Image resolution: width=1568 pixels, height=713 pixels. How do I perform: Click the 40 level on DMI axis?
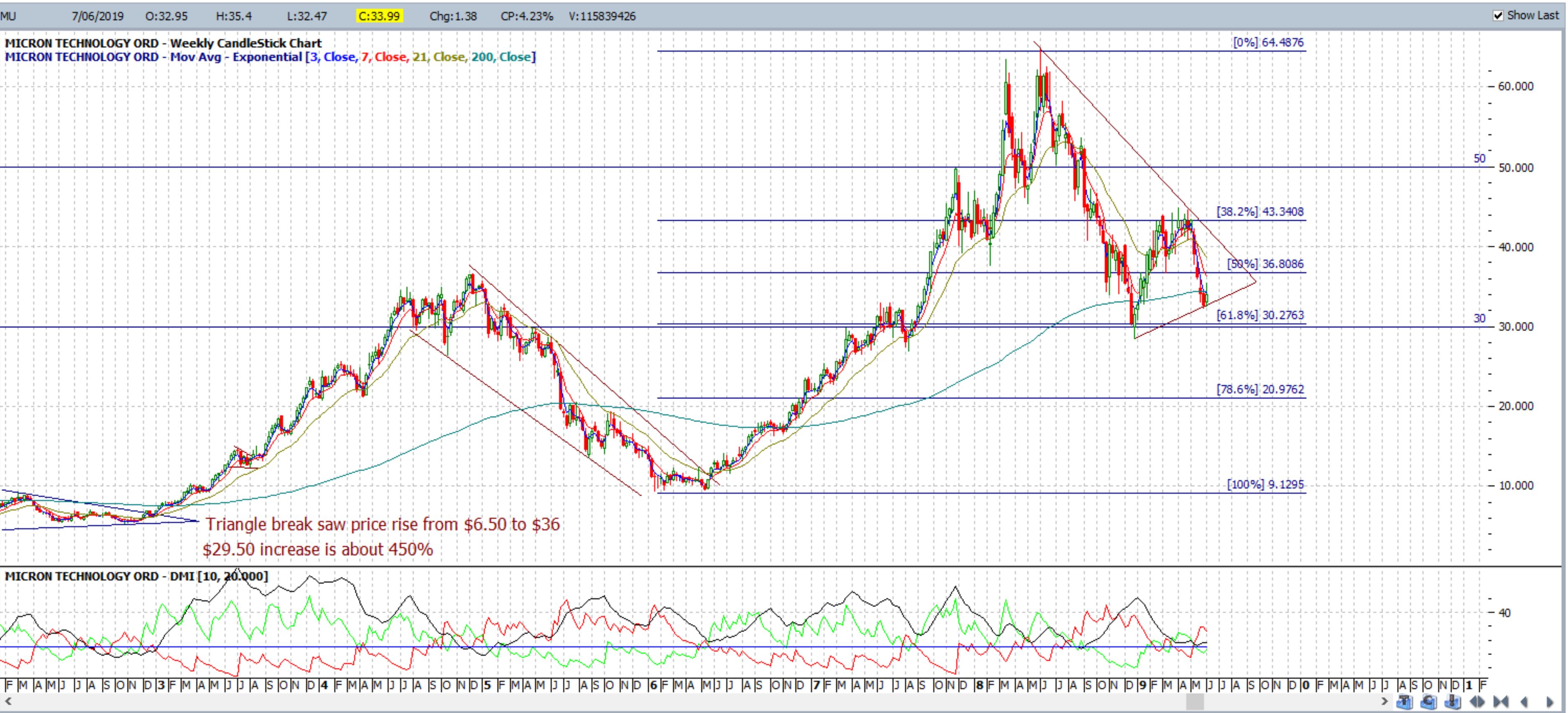pyautogui.click(x=1504, y=613)
